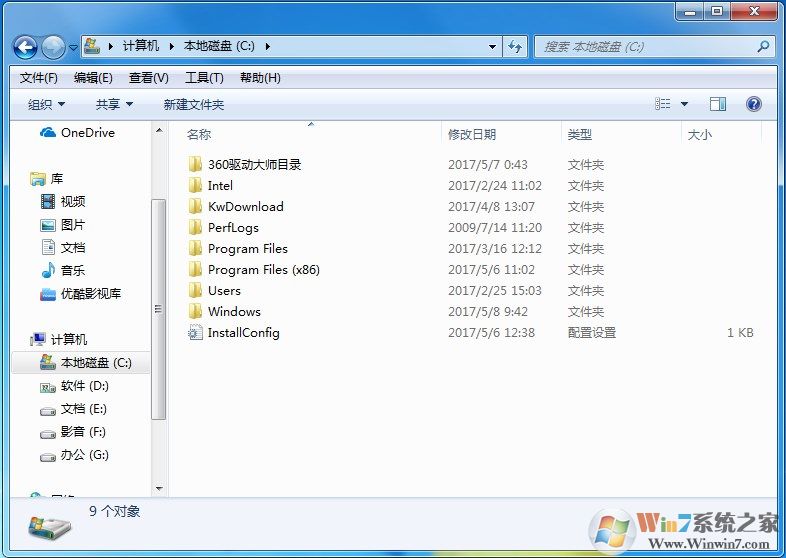Change view with the view icon
This screenshot has width=786, height=558.
tap(663, 104)
